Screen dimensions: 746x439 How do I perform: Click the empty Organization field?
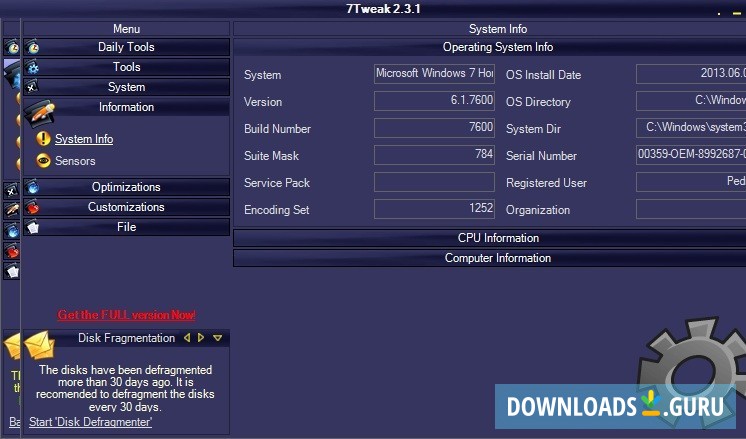(691, 209)
